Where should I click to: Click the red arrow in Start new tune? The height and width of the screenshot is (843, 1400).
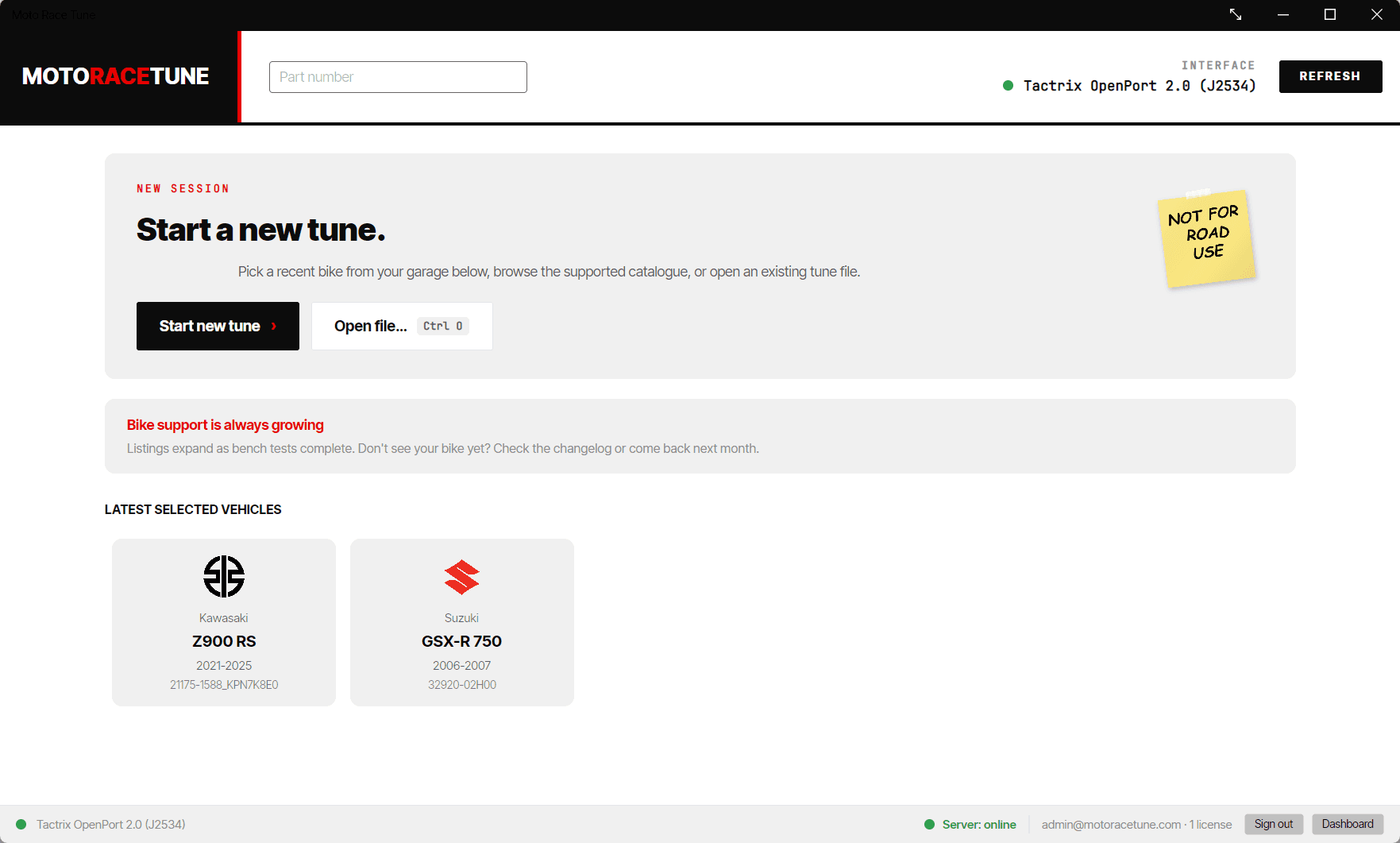pyautogui.click(x=274, y=327)
